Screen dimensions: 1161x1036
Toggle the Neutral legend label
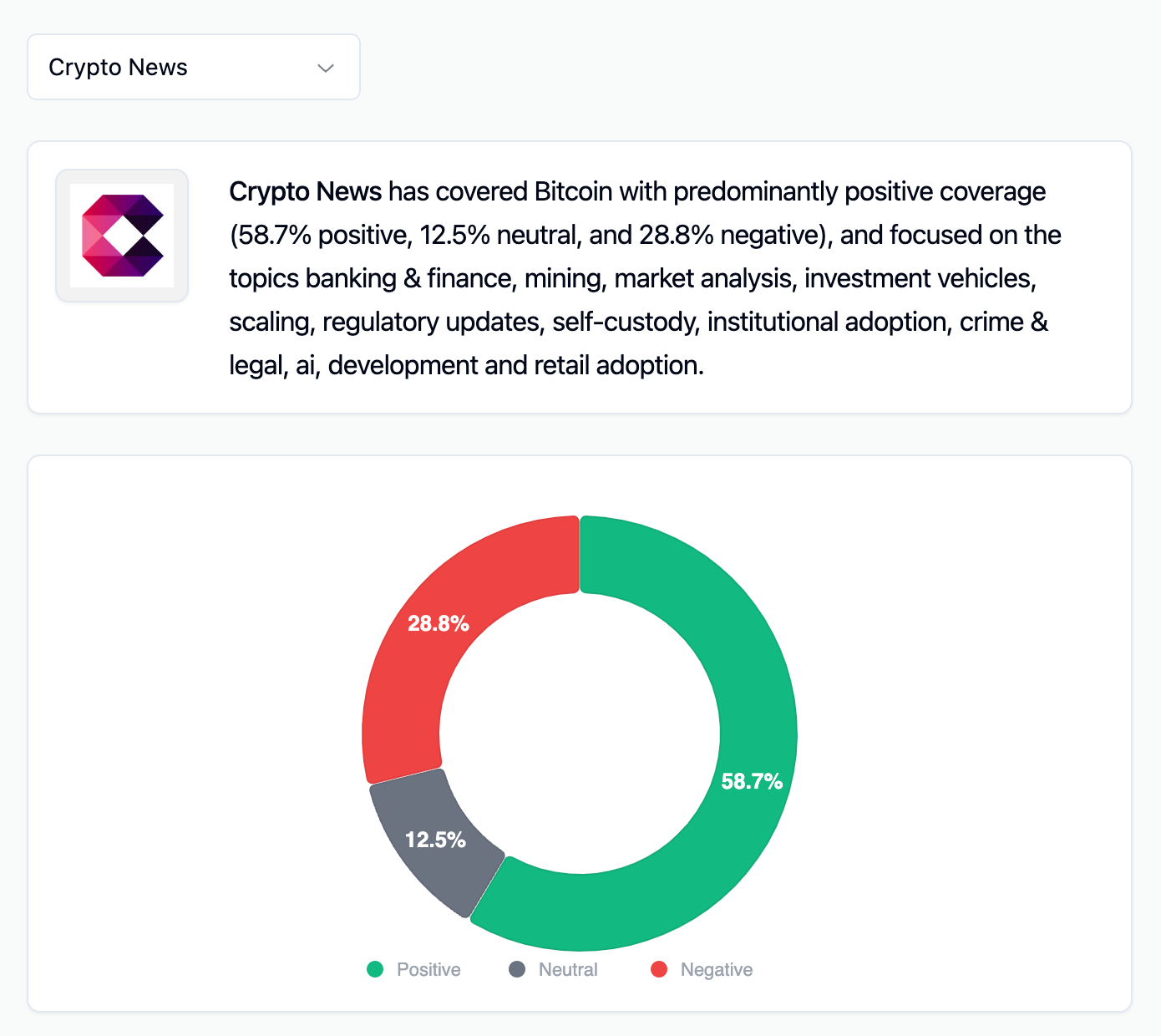pyautogui.click(x=568, y=969)
